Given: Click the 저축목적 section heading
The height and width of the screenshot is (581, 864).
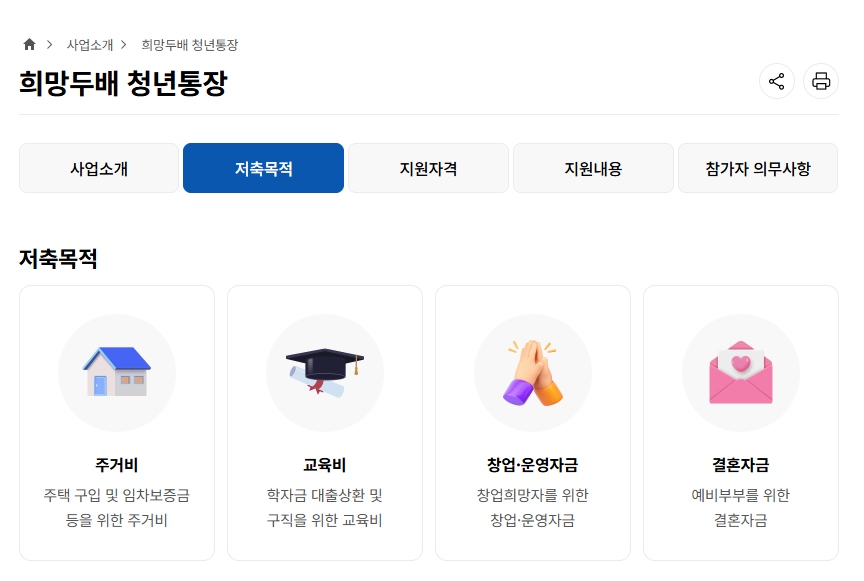Looking at the screenshot, I should click(58, 258).
